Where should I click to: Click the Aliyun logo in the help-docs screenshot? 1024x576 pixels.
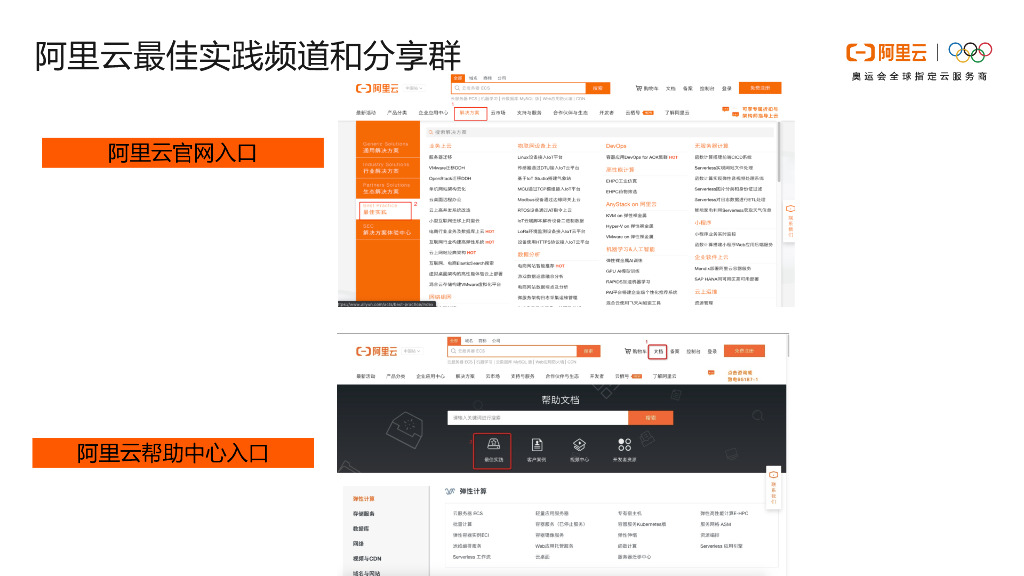(x=377, y=351)
